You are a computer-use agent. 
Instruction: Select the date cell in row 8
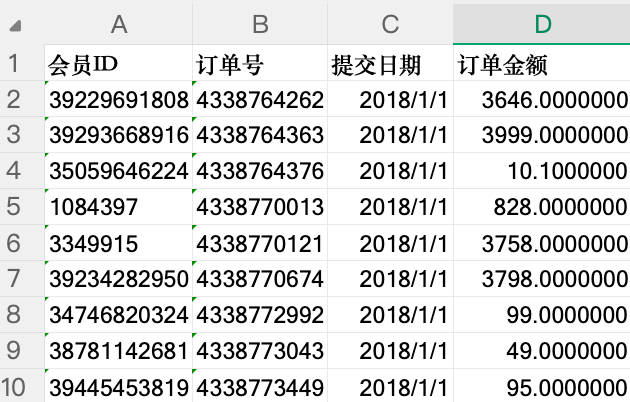pos(390,314)
